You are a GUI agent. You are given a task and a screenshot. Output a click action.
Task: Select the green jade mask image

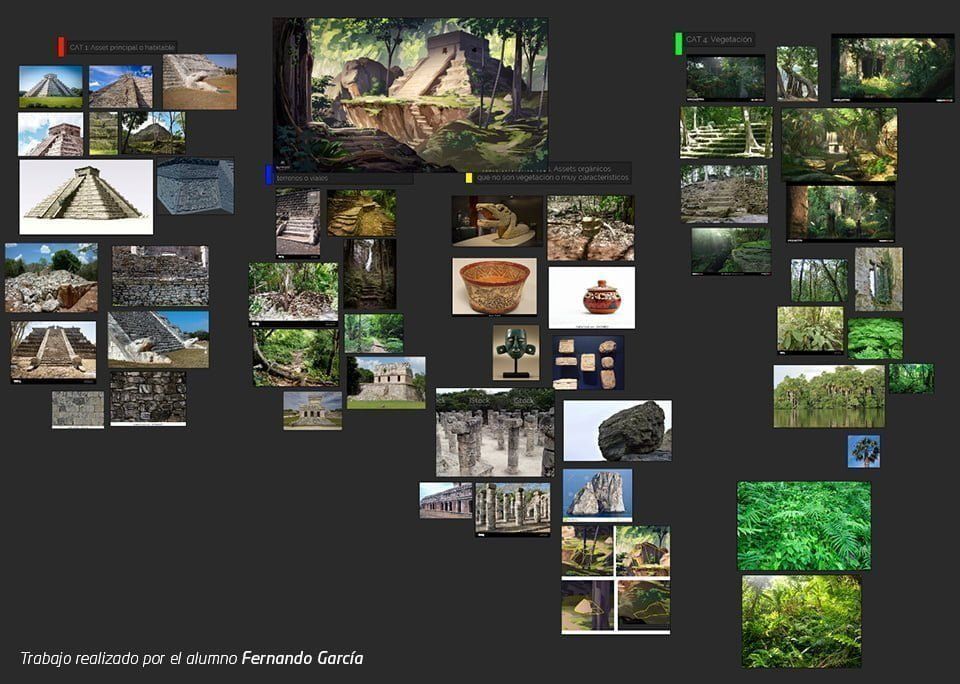pos(516,352)
